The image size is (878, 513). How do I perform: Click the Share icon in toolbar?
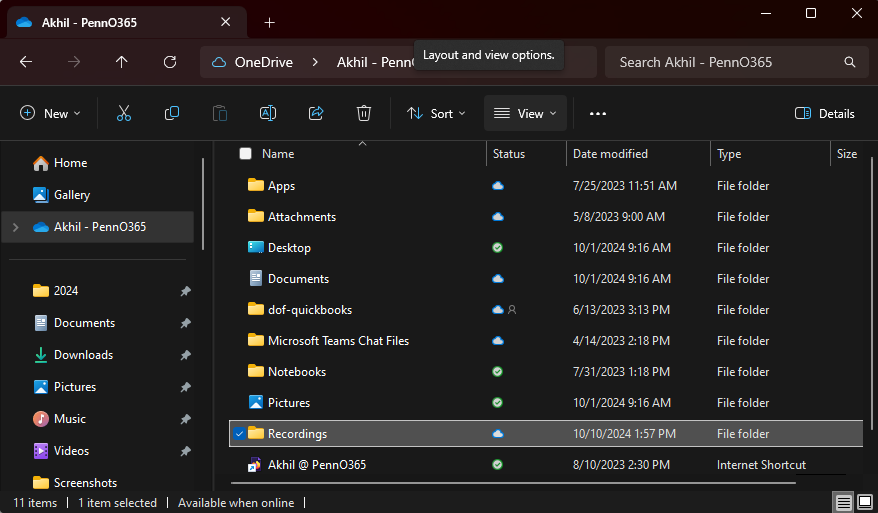tap(316, 113)
